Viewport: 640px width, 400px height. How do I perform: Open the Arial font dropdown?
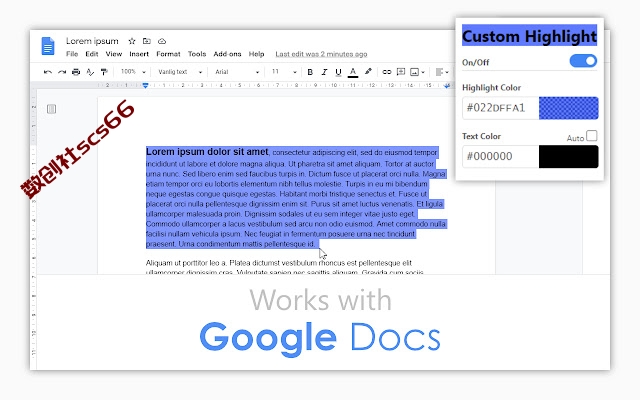[237, 72]
